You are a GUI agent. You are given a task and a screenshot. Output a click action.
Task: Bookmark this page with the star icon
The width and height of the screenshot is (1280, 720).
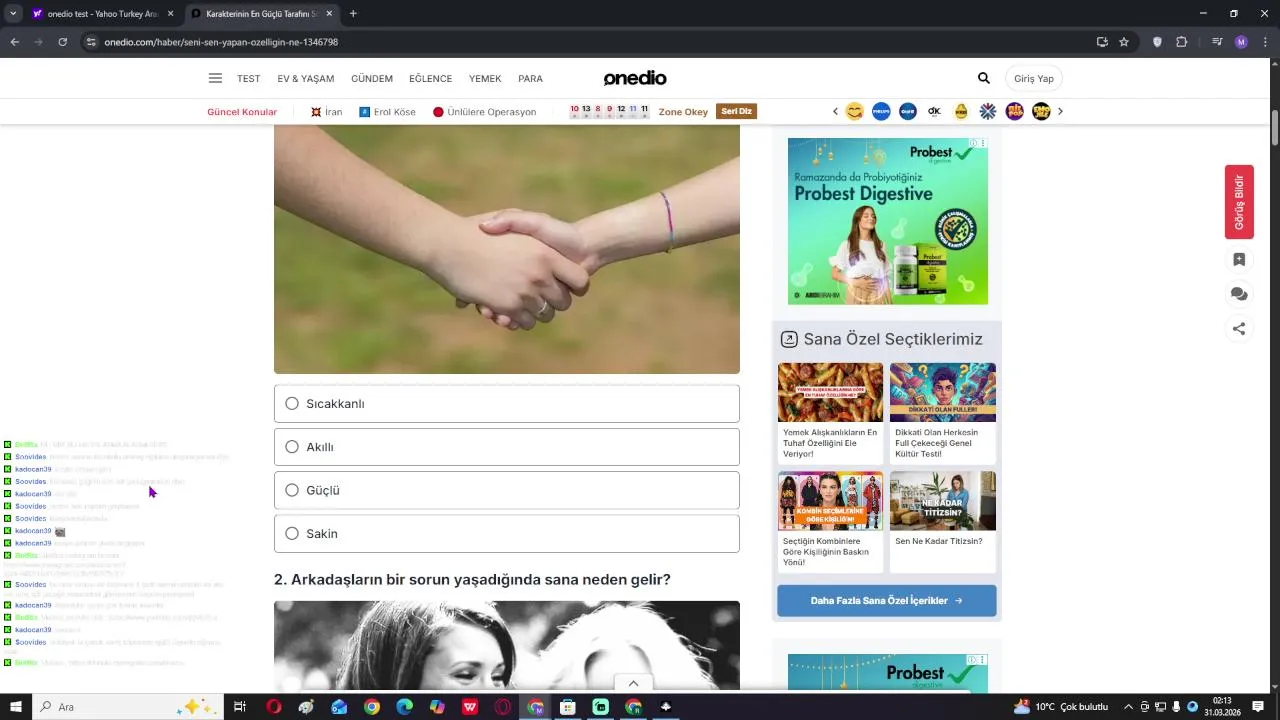click(1124, 42)
